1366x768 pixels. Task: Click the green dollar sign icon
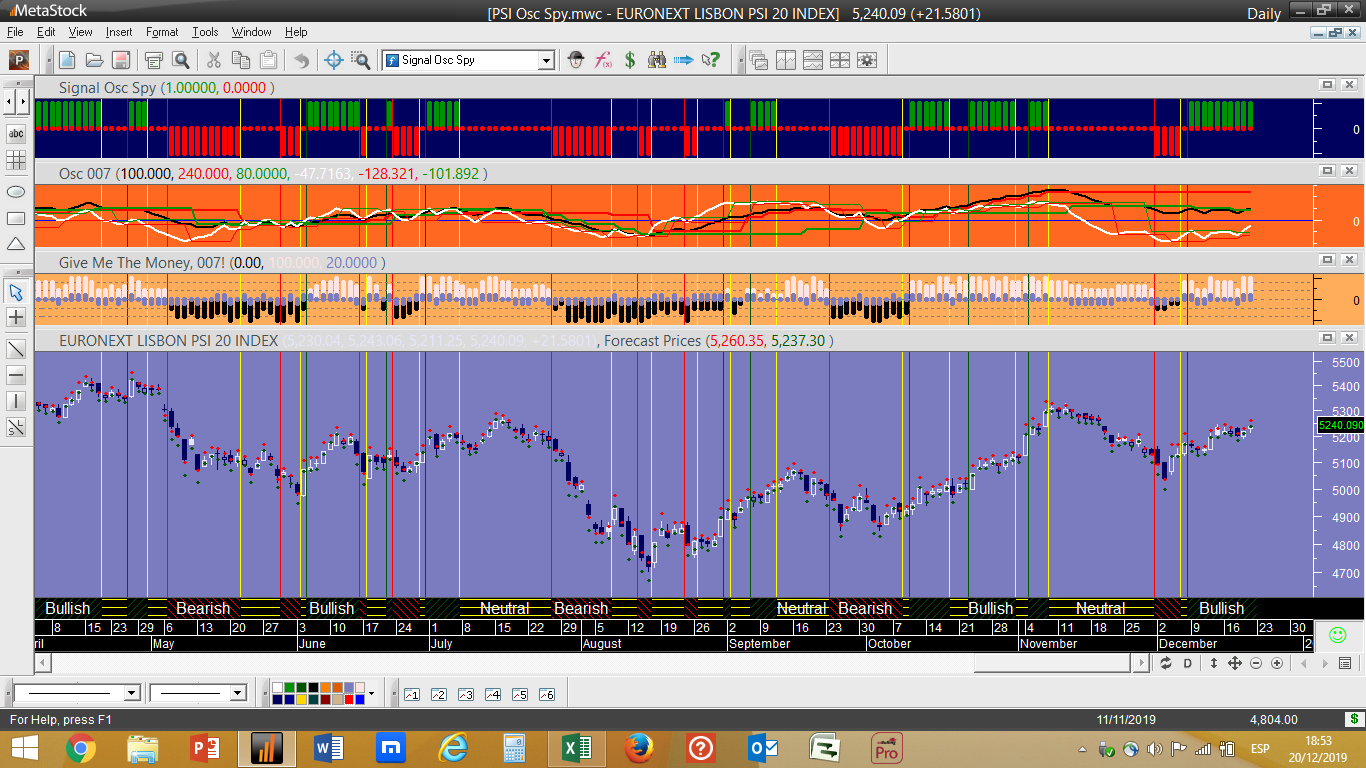pyautogui.click(x=630, y=60)
